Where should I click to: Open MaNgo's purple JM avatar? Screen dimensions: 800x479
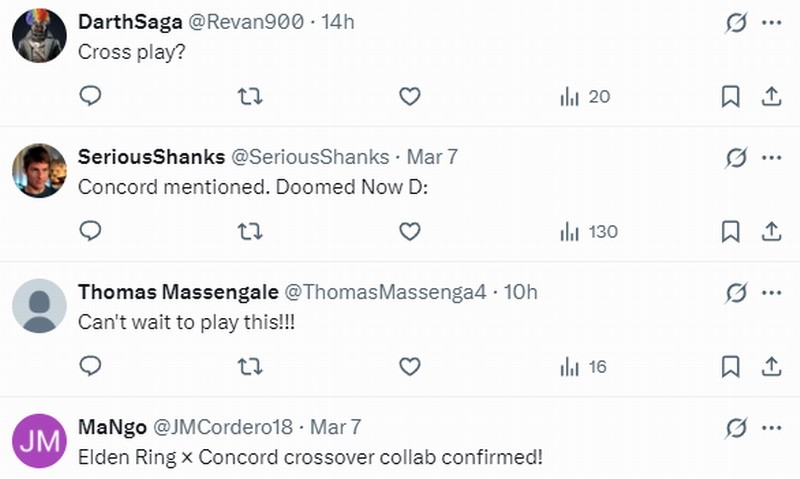39,441
